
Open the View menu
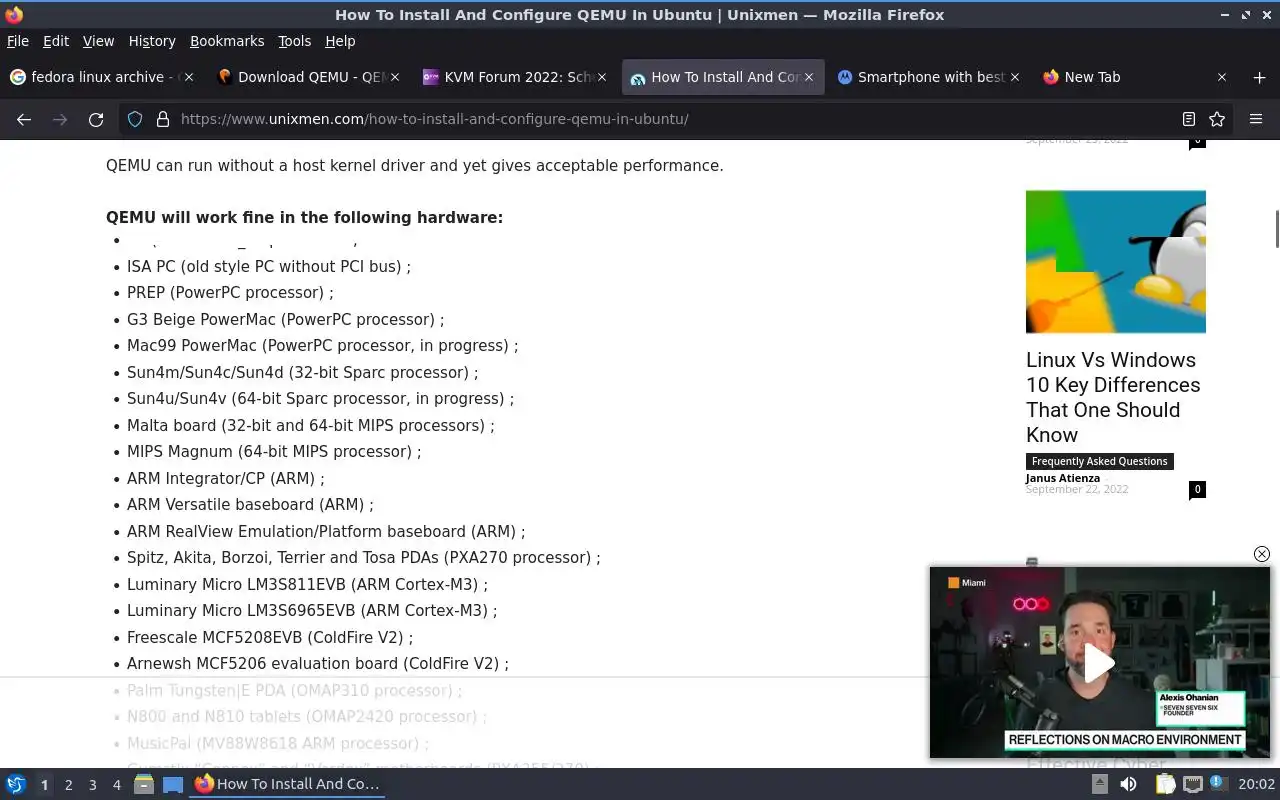click(98, 41)
